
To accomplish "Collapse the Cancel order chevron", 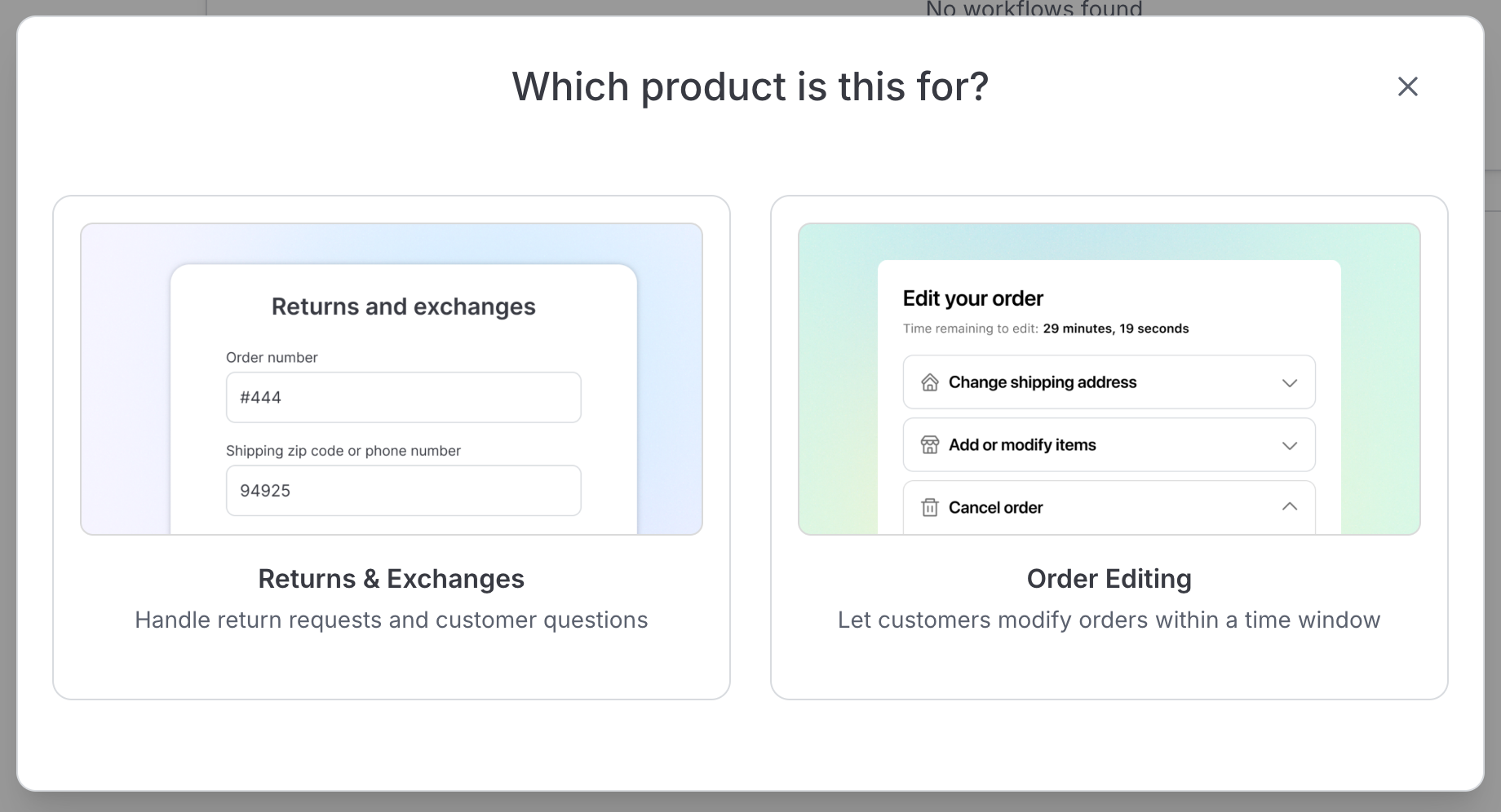I will point(1289,507).
